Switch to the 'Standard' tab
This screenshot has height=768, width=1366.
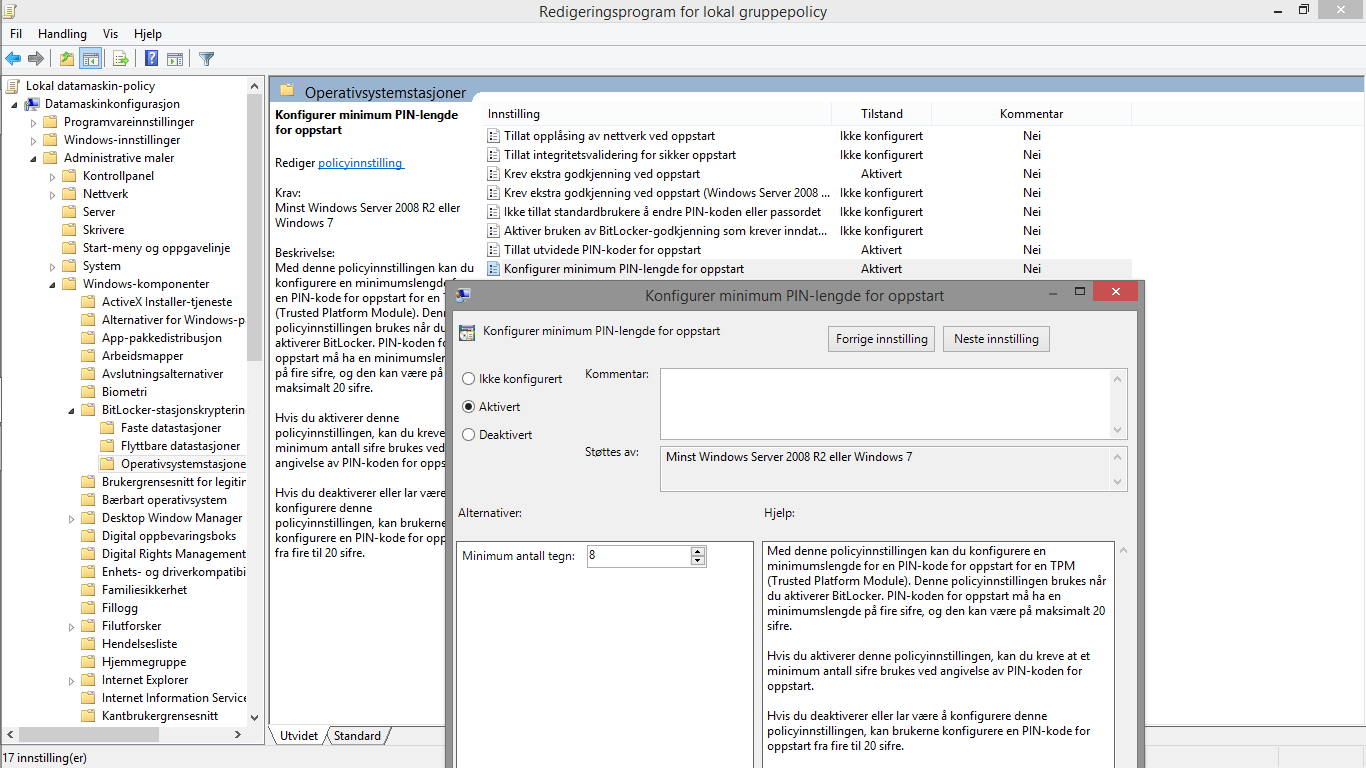click(357, 736)
